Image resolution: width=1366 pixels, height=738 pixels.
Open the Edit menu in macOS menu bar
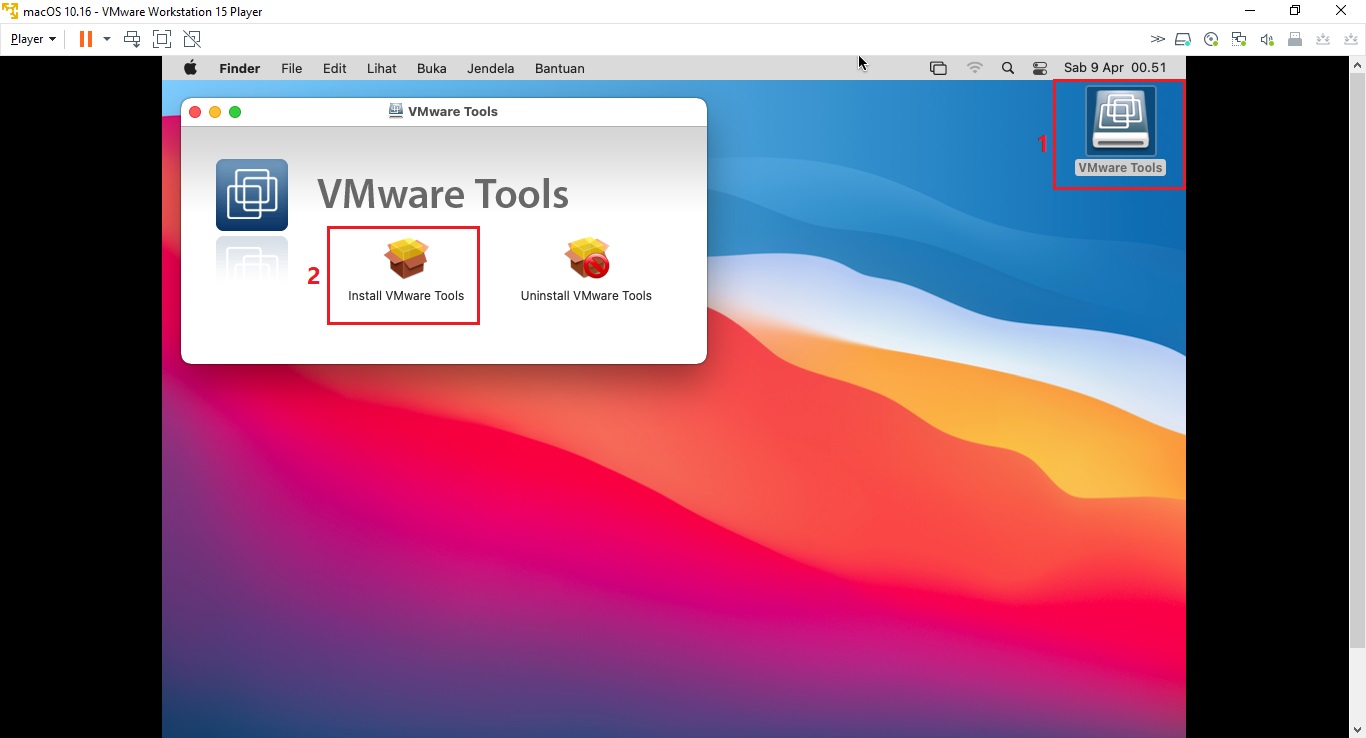(x=335, y=68)
